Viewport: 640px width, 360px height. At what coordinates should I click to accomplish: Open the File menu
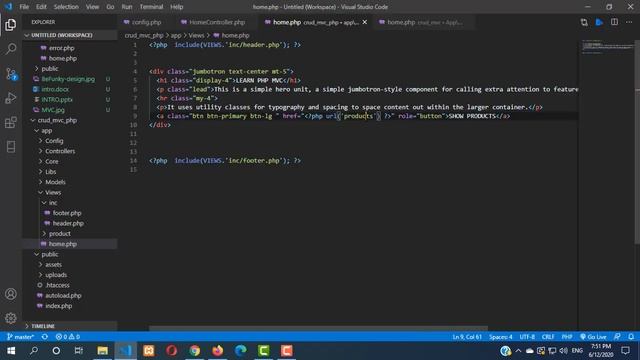point(24,7)
